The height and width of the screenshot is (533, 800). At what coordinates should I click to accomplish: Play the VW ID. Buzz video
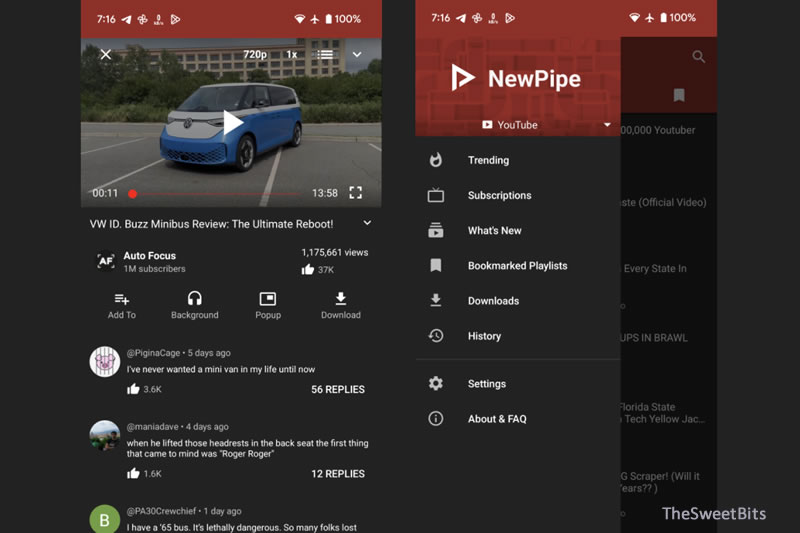click(233, 122)
